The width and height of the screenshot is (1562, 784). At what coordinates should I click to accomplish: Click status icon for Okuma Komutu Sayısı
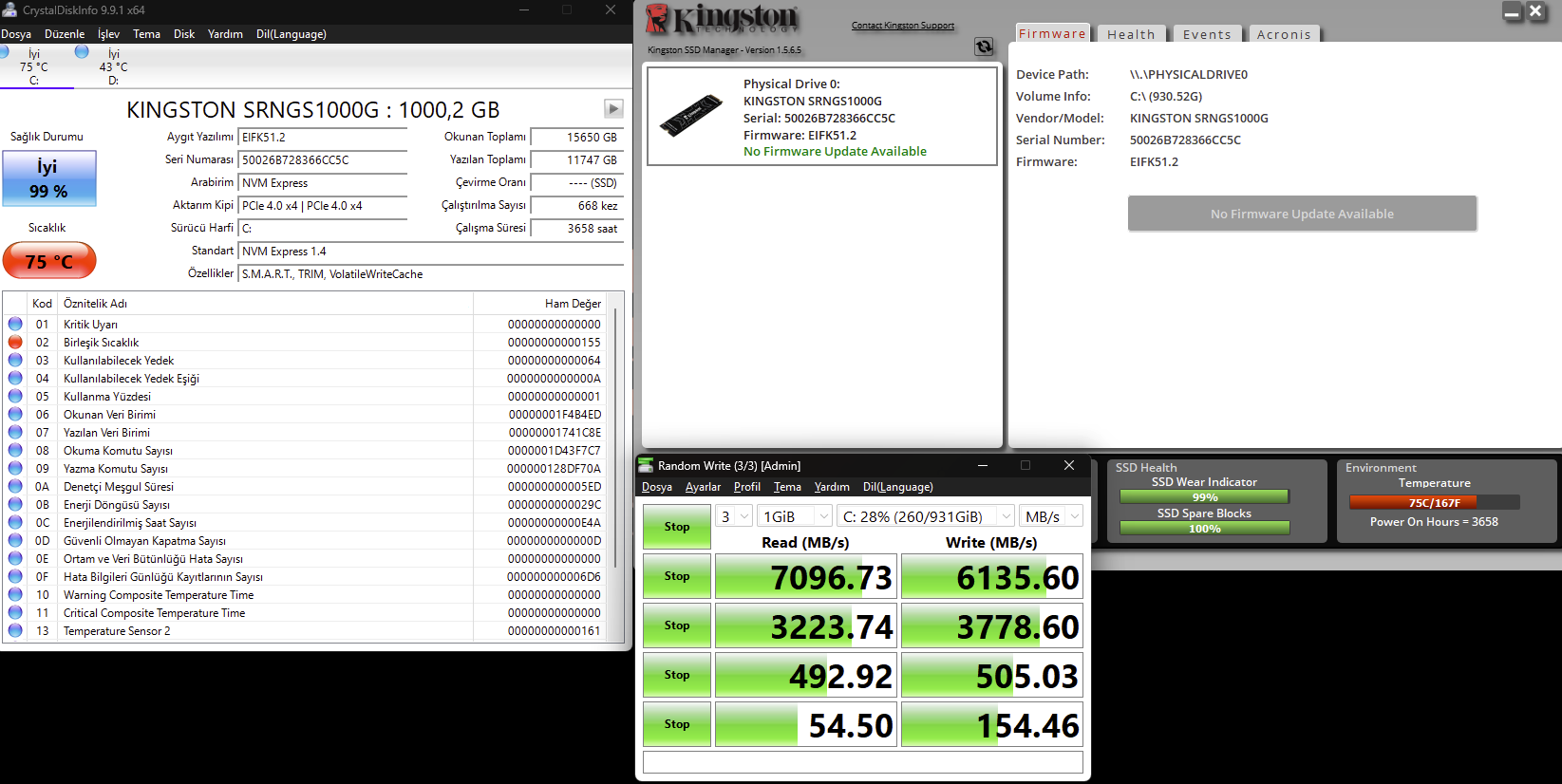point(15,450)
